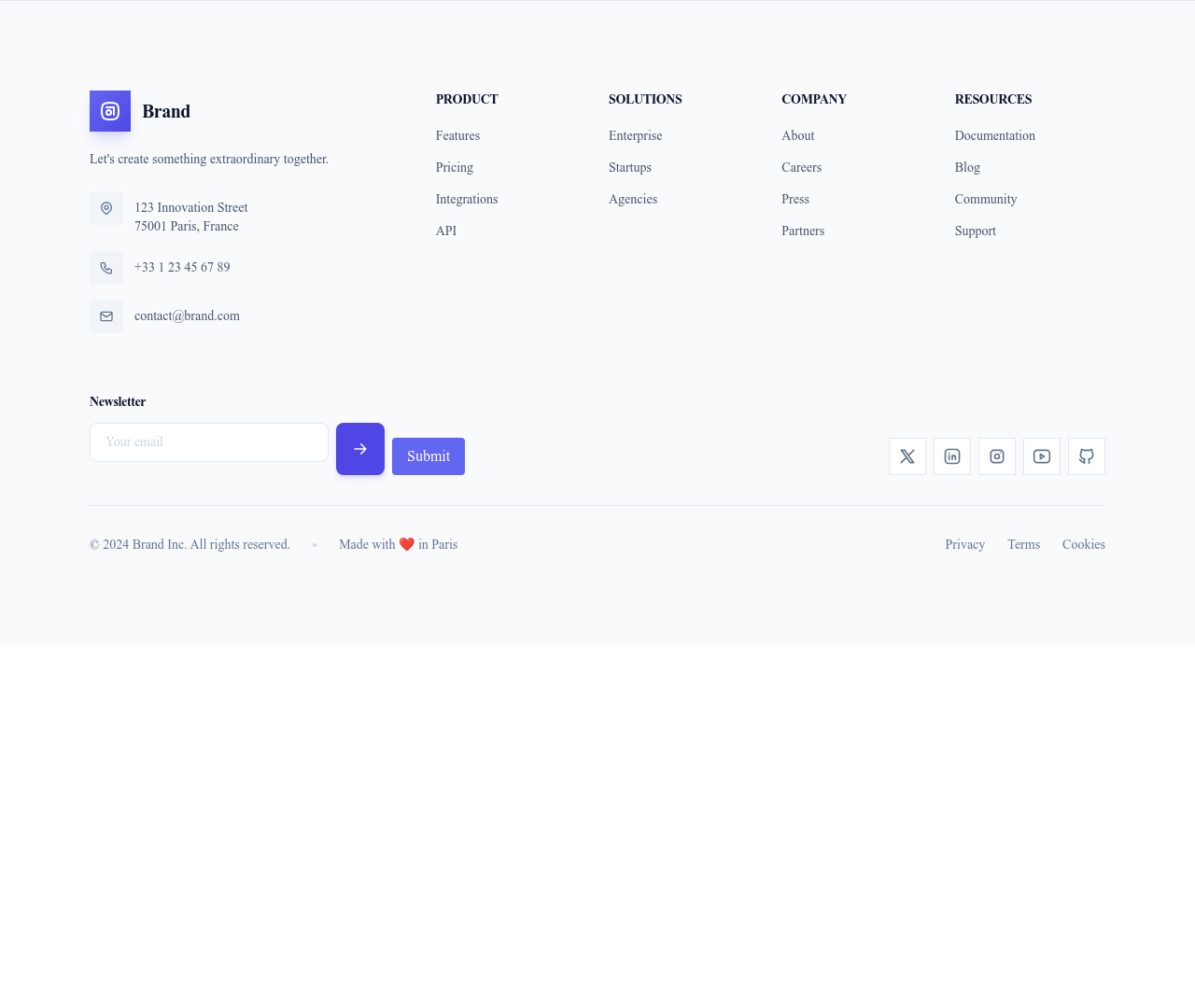Screen dimensions: 1195x1008
Task: Click the Brand logo icon
Action: coord(110,111)
